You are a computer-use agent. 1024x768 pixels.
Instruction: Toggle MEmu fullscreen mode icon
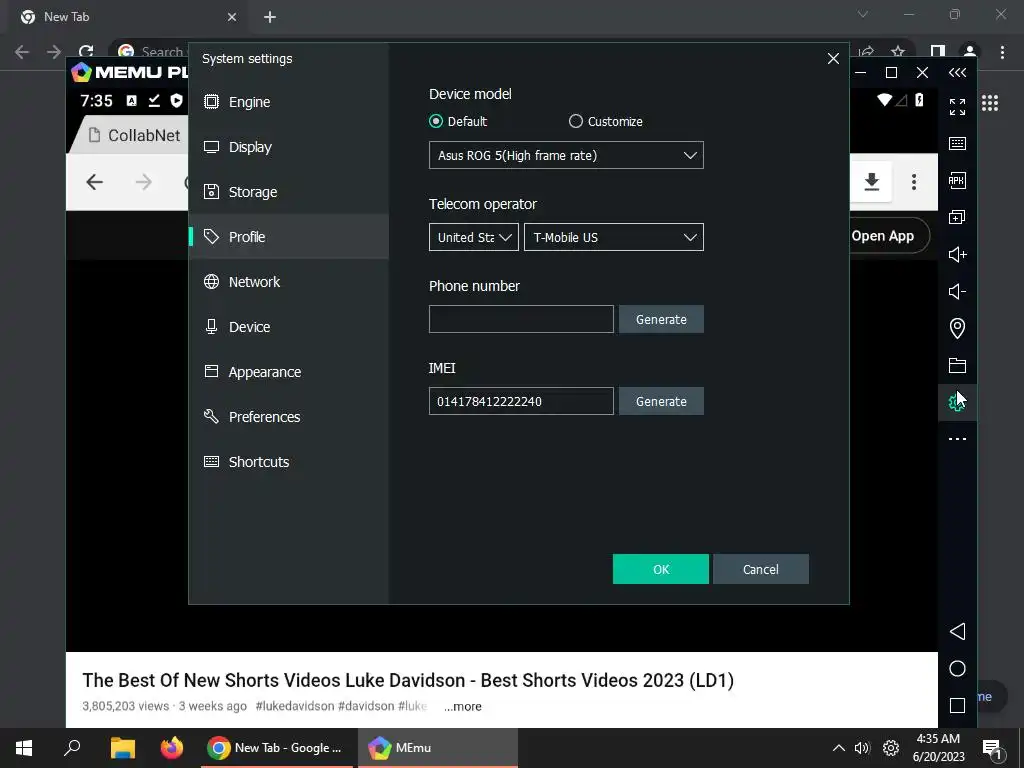coord(957,107)
